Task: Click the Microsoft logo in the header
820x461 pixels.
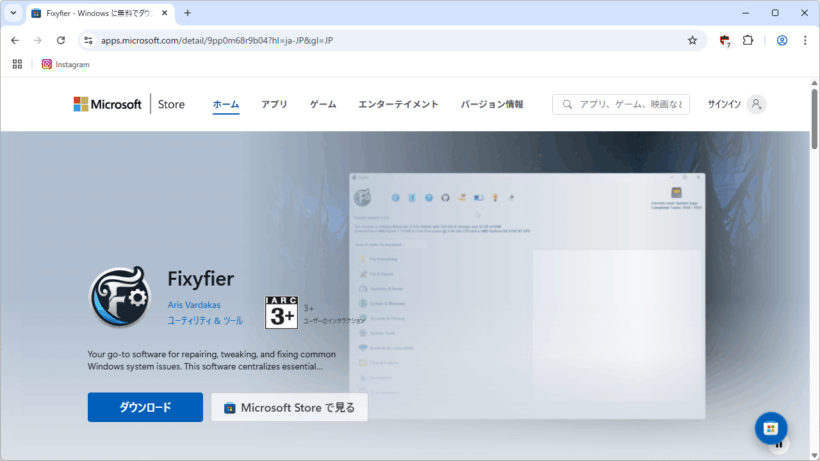Action: click(107, 104)
